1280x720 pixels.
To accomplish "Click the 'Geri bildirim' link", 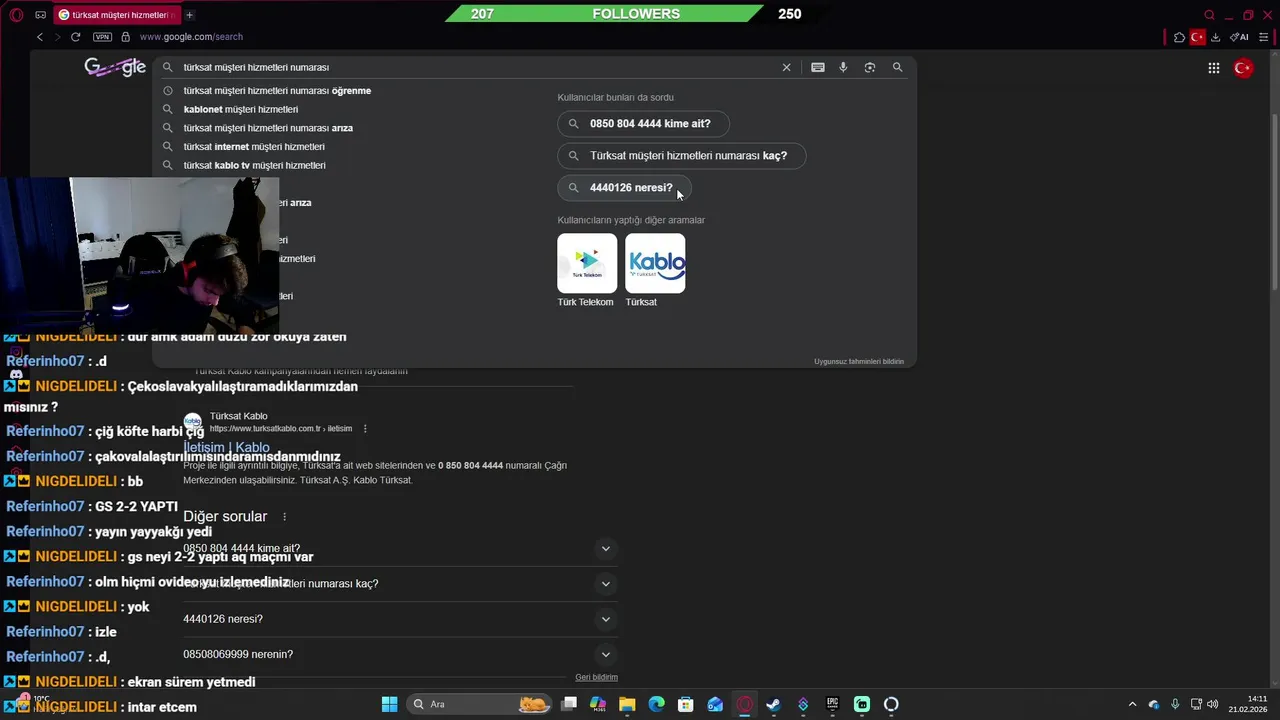I will pyautogui.click(x=596, y=678).
